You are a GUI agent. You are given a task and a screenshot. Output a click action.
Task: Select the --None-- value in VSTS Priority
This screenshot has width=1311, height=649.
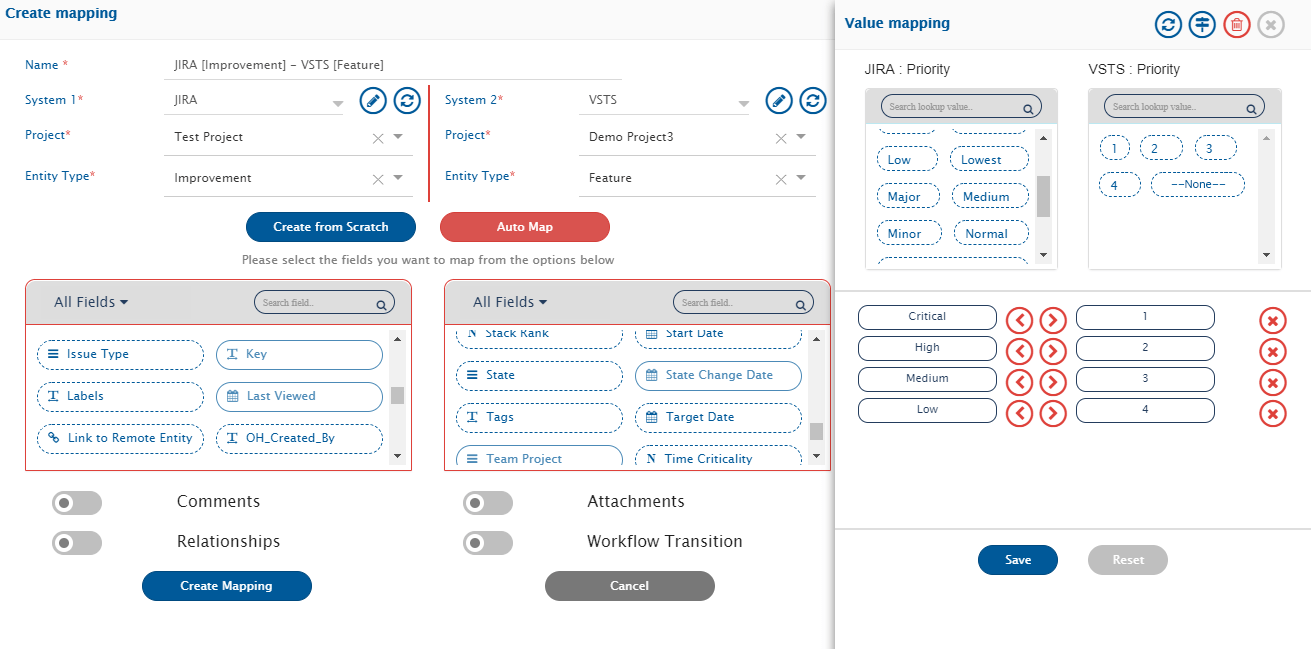(1197, 185)
